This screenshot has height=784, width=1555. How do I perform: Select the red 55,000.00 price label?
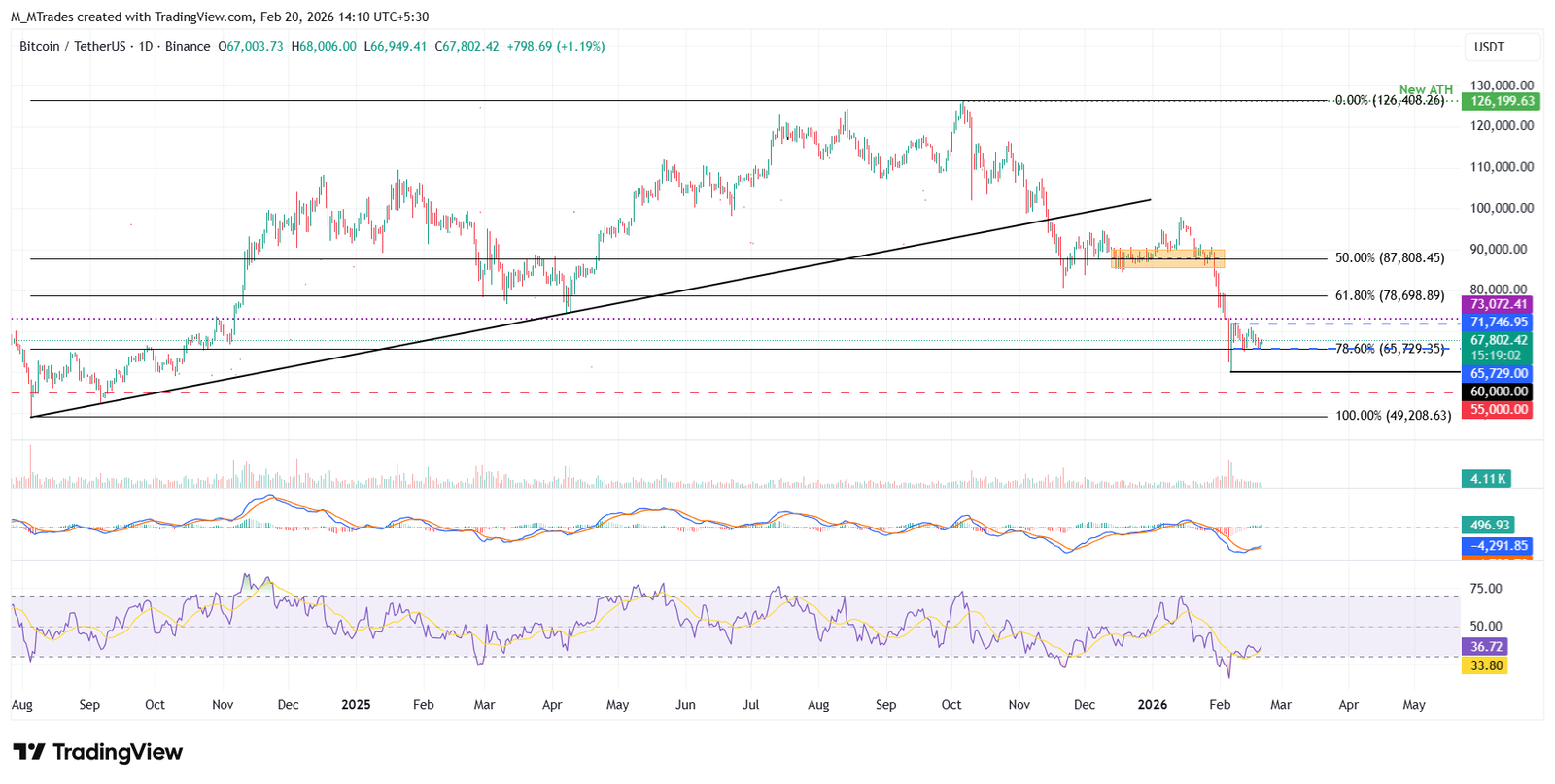point(1498,410)
